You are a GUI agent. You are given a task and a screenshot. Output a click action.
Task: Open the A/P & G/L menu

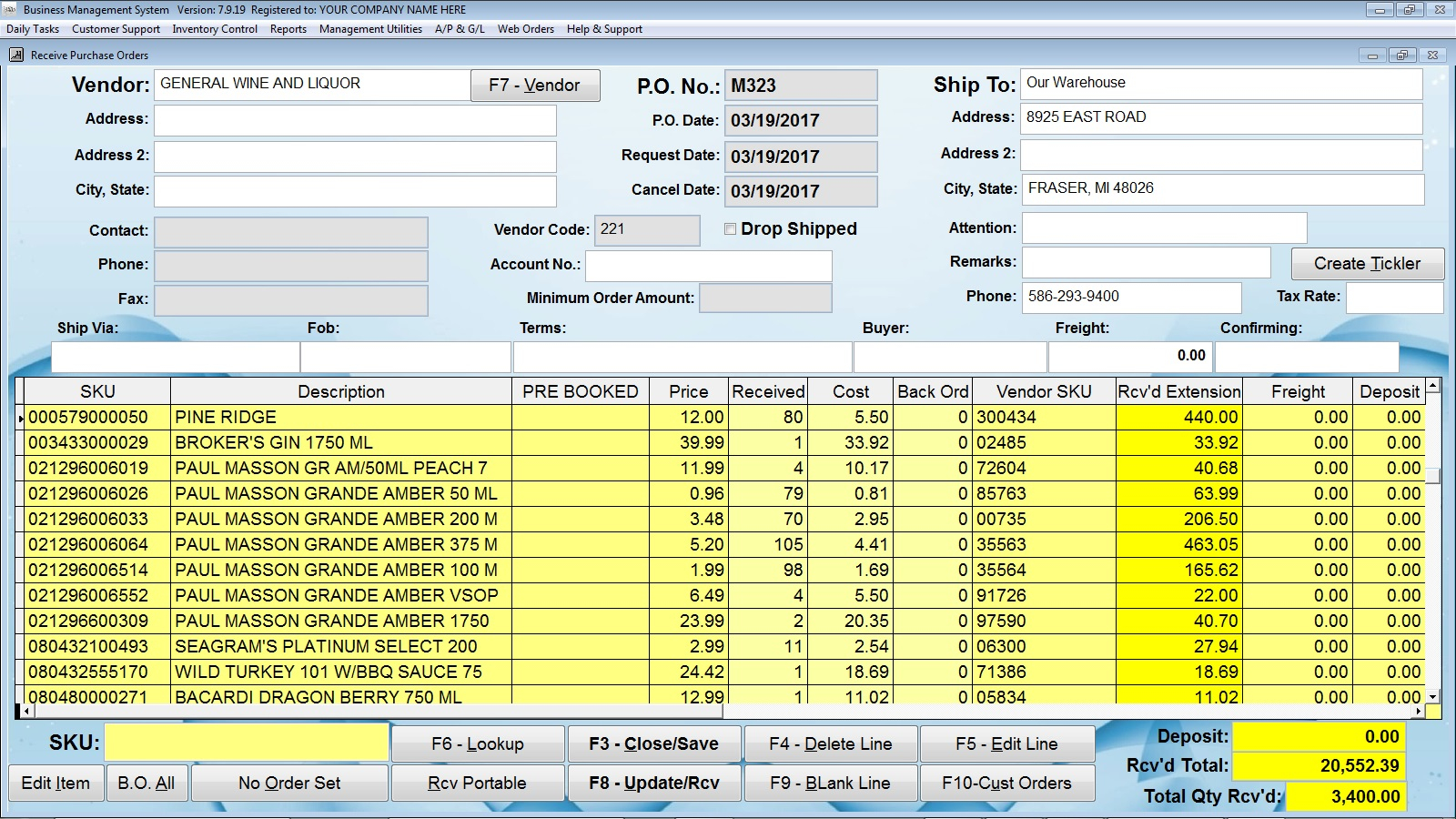pos(460,29)
